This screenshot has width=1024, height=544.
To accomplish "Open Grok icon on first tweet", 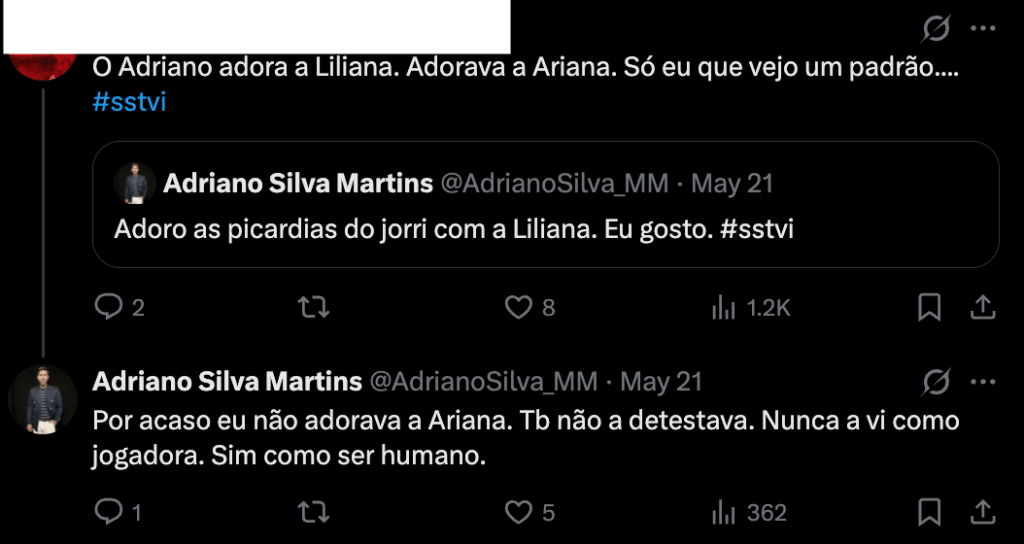I will pos(936,29).
